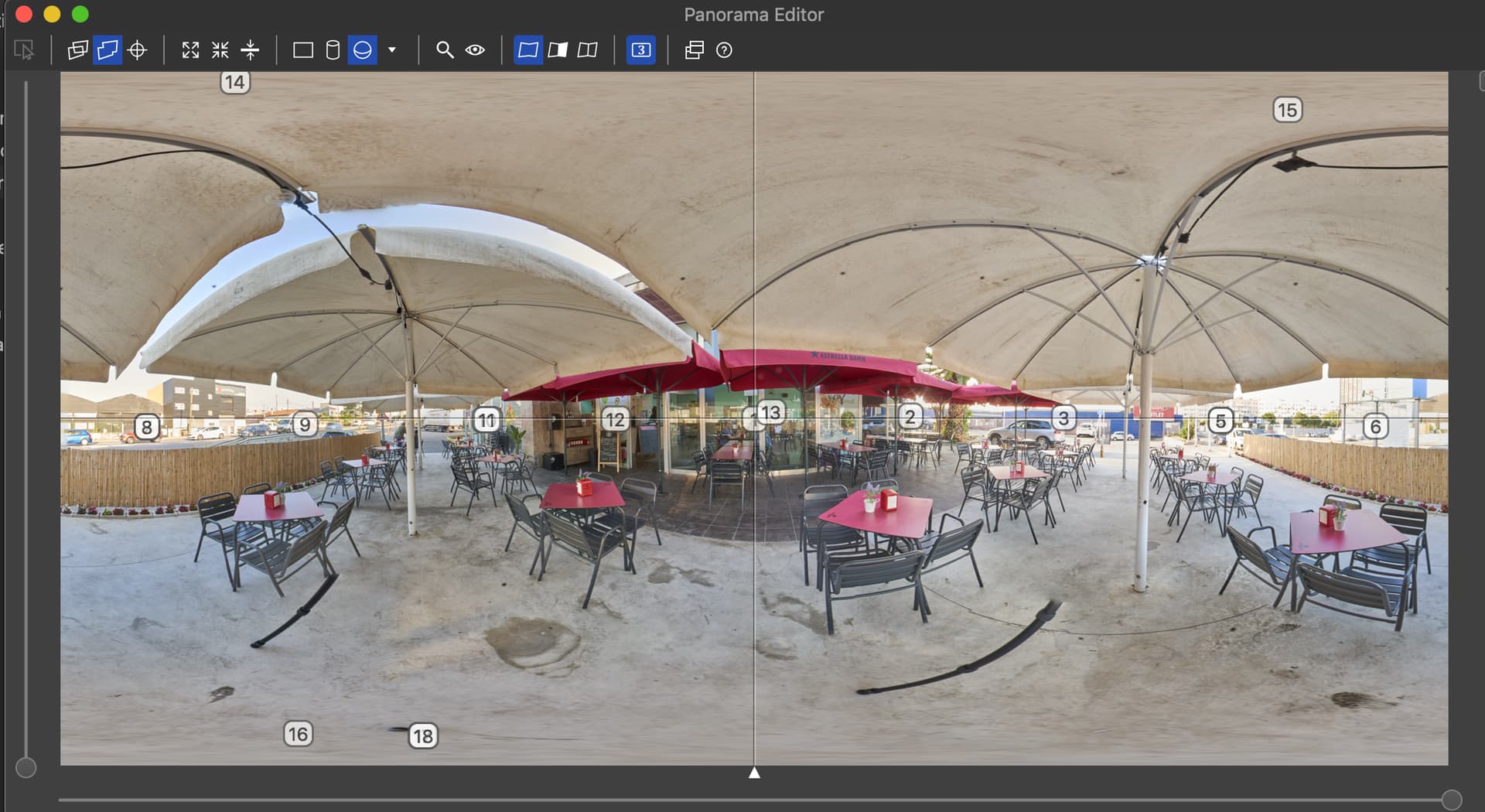Click the set center point crosshair tool
The height and width of the screenshot is (812, 1485).
click(138, 50)
